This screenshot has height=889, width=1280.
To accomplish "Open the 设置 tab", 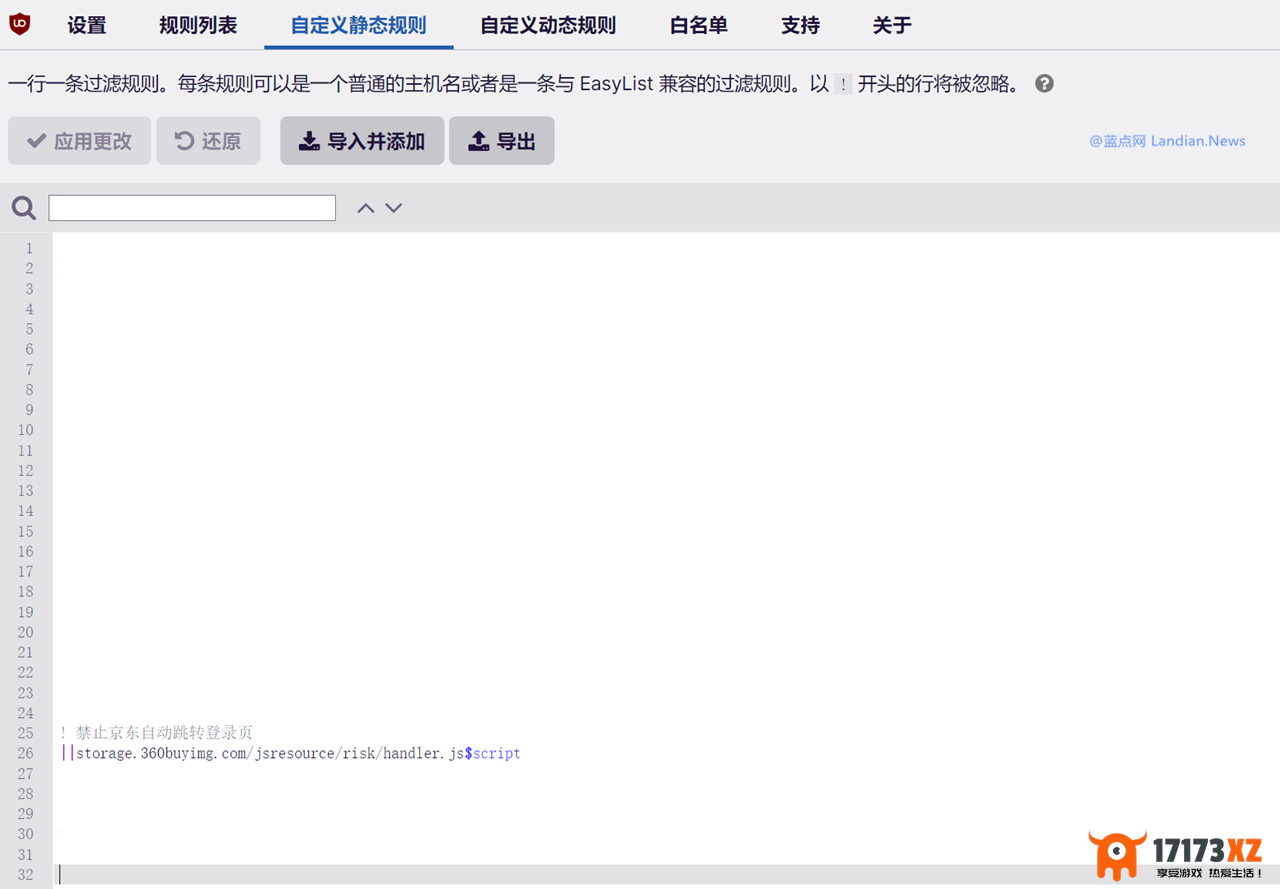I will coord(87,25).
